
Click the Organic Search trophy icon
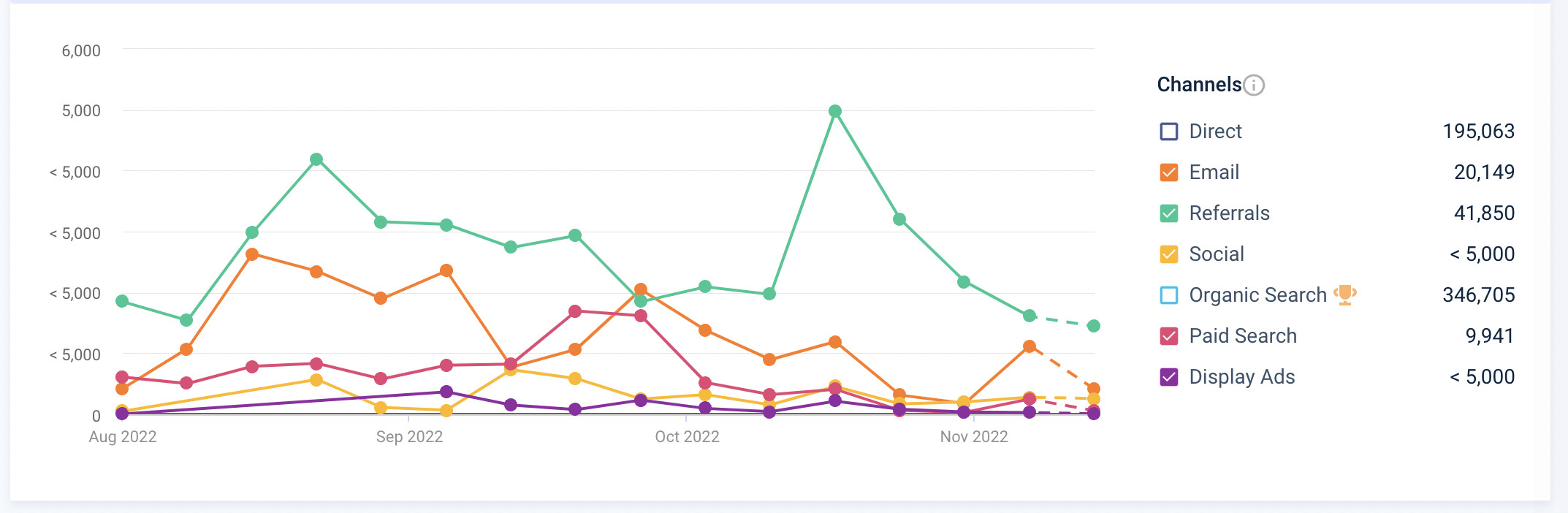pos(1344,294)
